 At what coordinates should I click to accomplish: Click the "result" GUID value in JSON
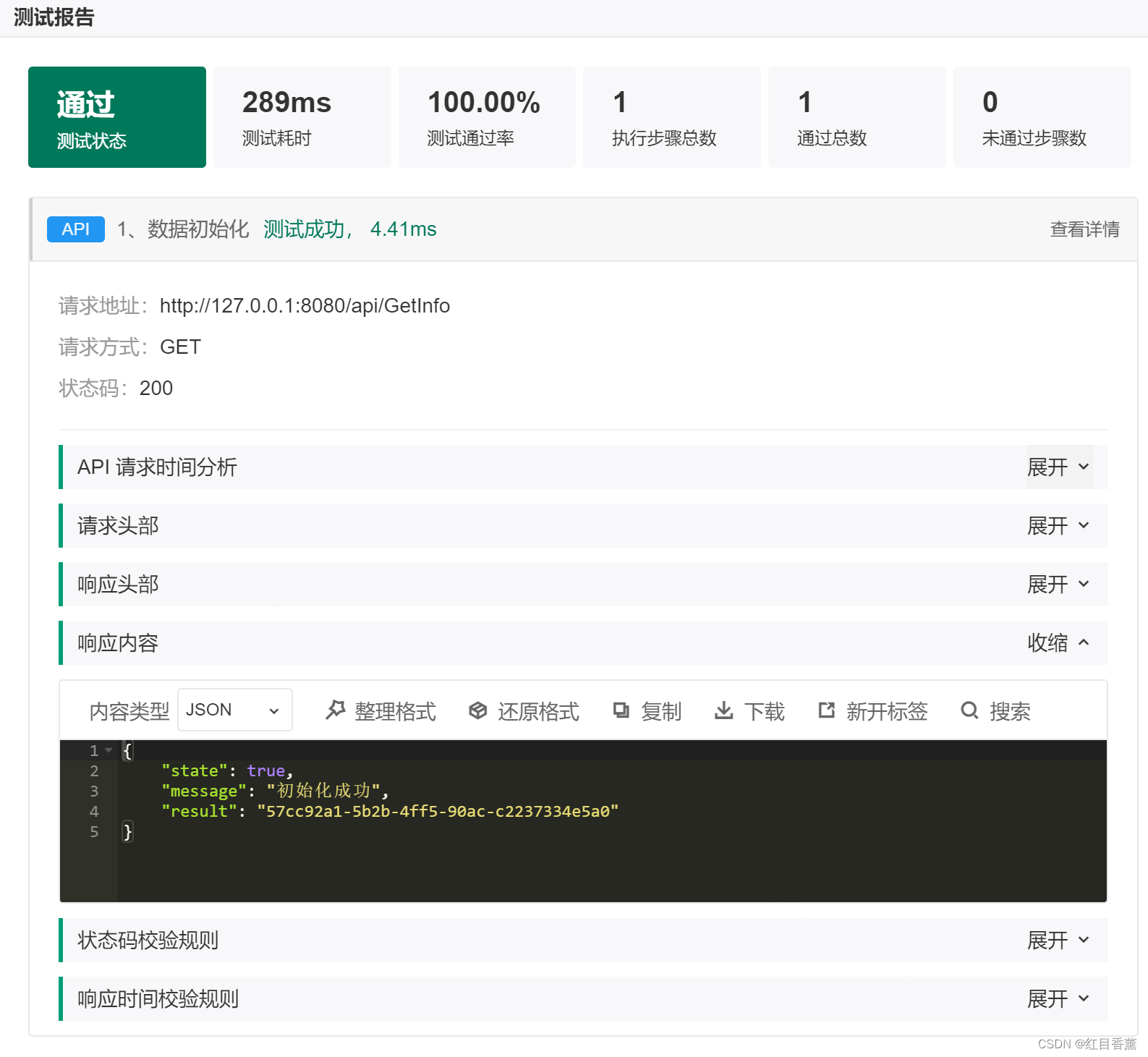tap(438, 811)
